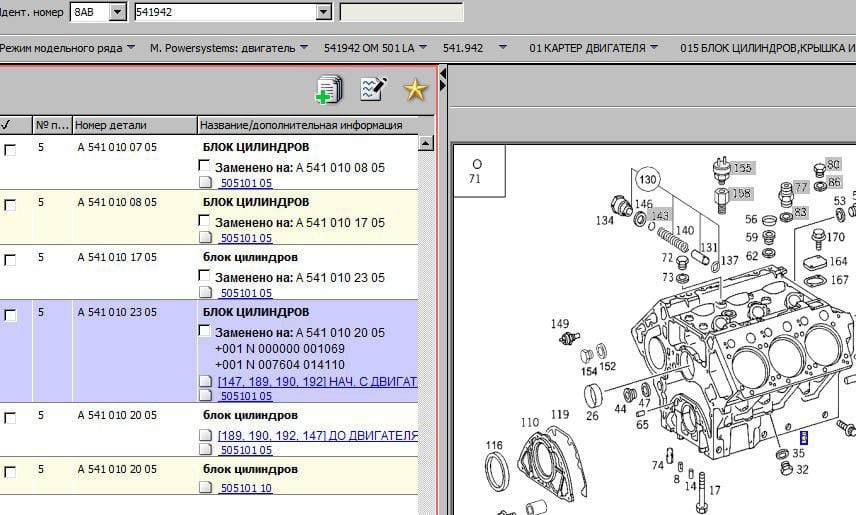Follow the '505101 10' link
This screenshot has height=515, width=856.
[x=246, y=488]
